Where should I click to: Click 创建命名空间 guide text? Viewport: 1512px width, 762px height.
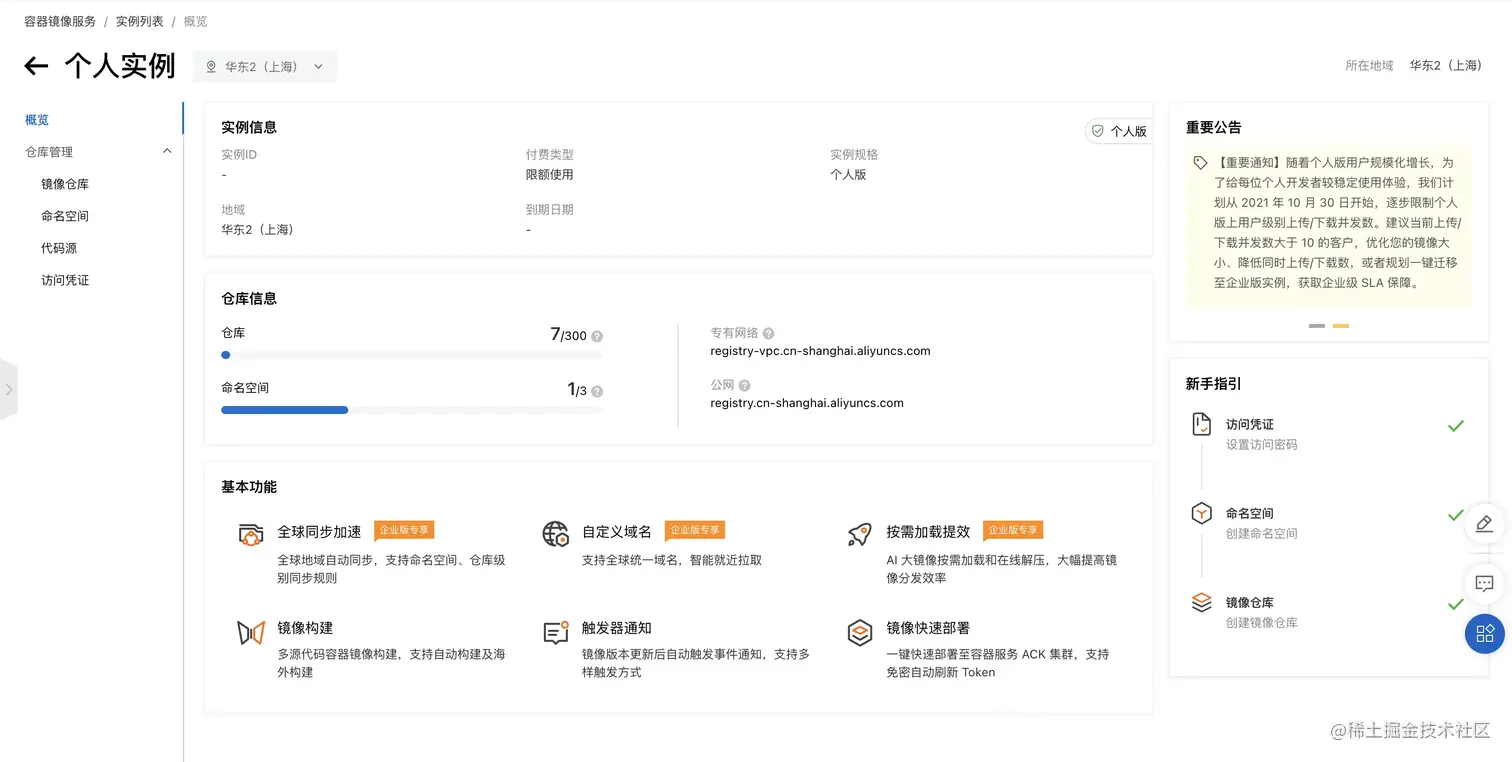(1262, 534)
